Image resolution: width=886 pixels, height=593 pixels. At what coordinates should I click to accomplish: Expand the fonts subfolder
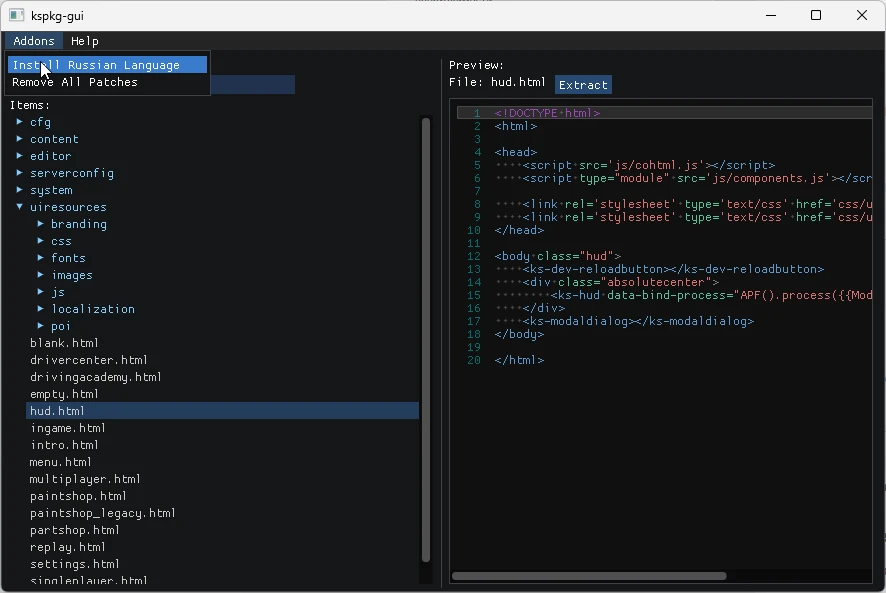click(68, 258)
